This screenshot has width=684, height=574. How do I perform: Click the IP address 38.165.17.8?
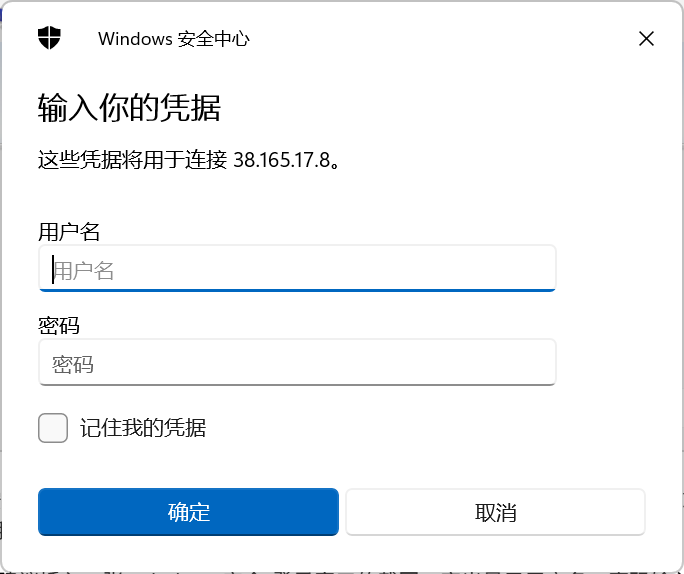(281, 160)
